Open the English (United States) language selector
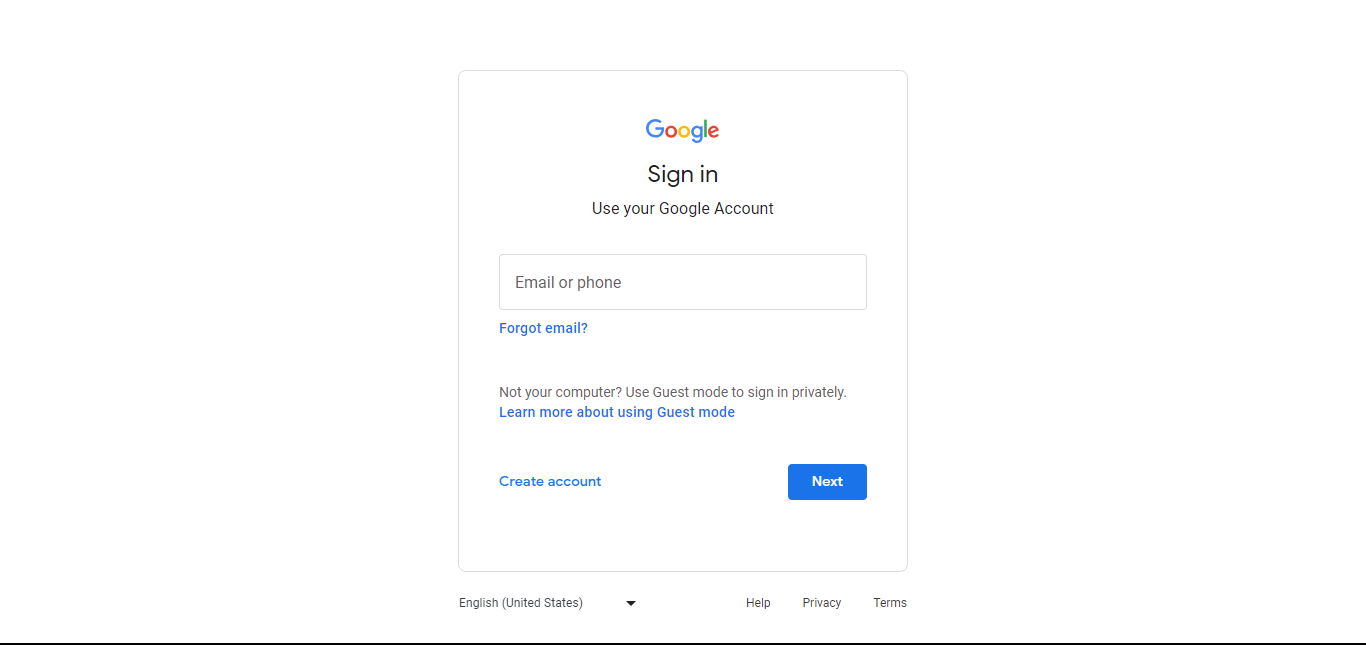Screen dimensions: 1366x645 tap(548, 603)
